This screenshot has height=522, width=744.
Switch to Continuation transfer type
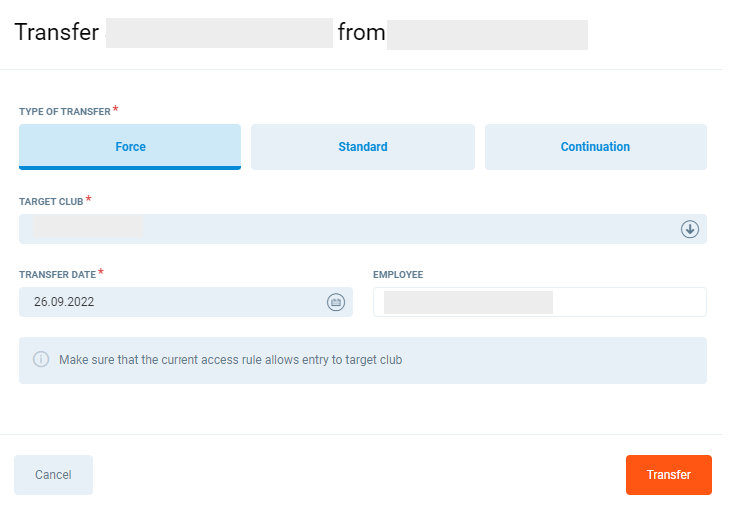tap(595, 147)
